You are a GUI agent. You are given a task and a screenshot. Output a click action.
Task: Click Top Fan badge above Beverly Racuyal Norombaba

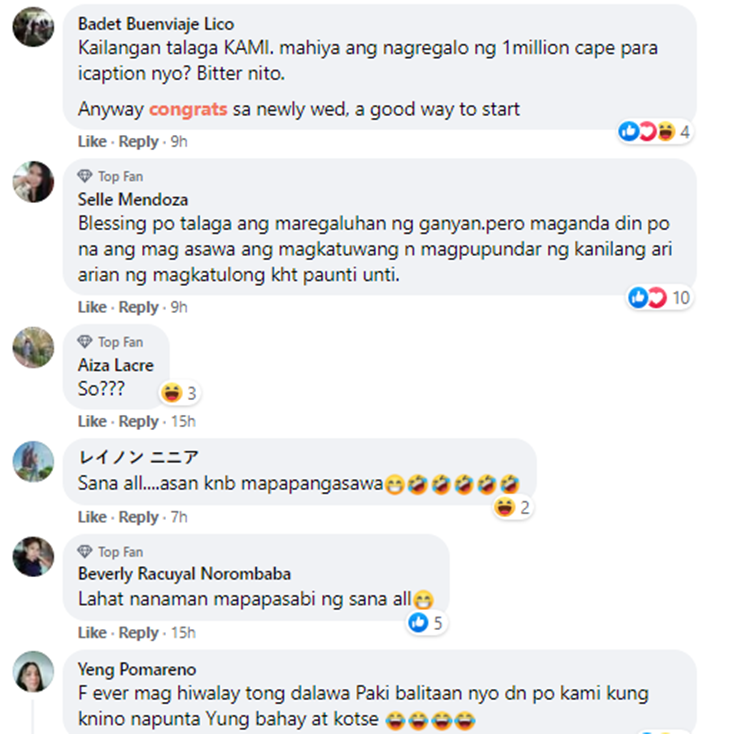[110, 552]
